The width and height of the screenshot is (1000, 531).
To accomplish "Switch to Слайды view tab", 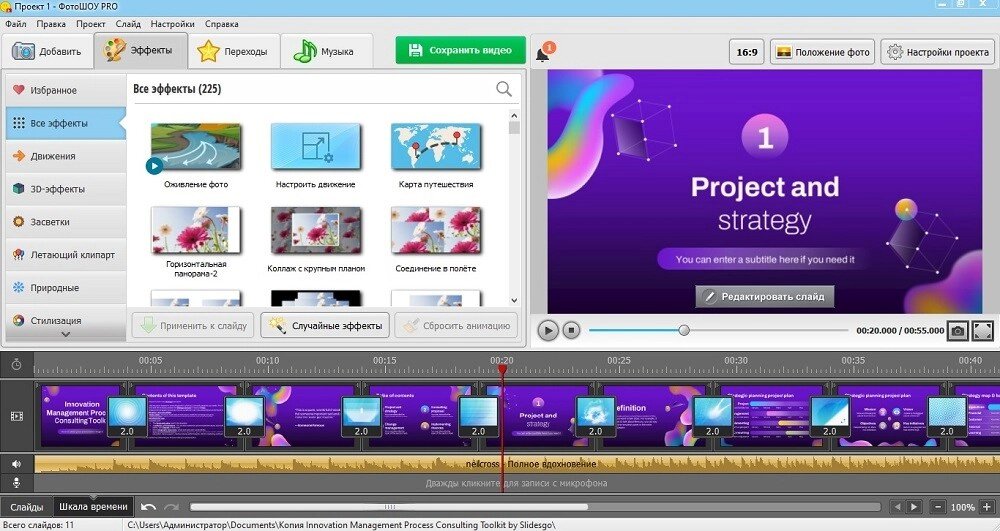I will tap(27, 507).
